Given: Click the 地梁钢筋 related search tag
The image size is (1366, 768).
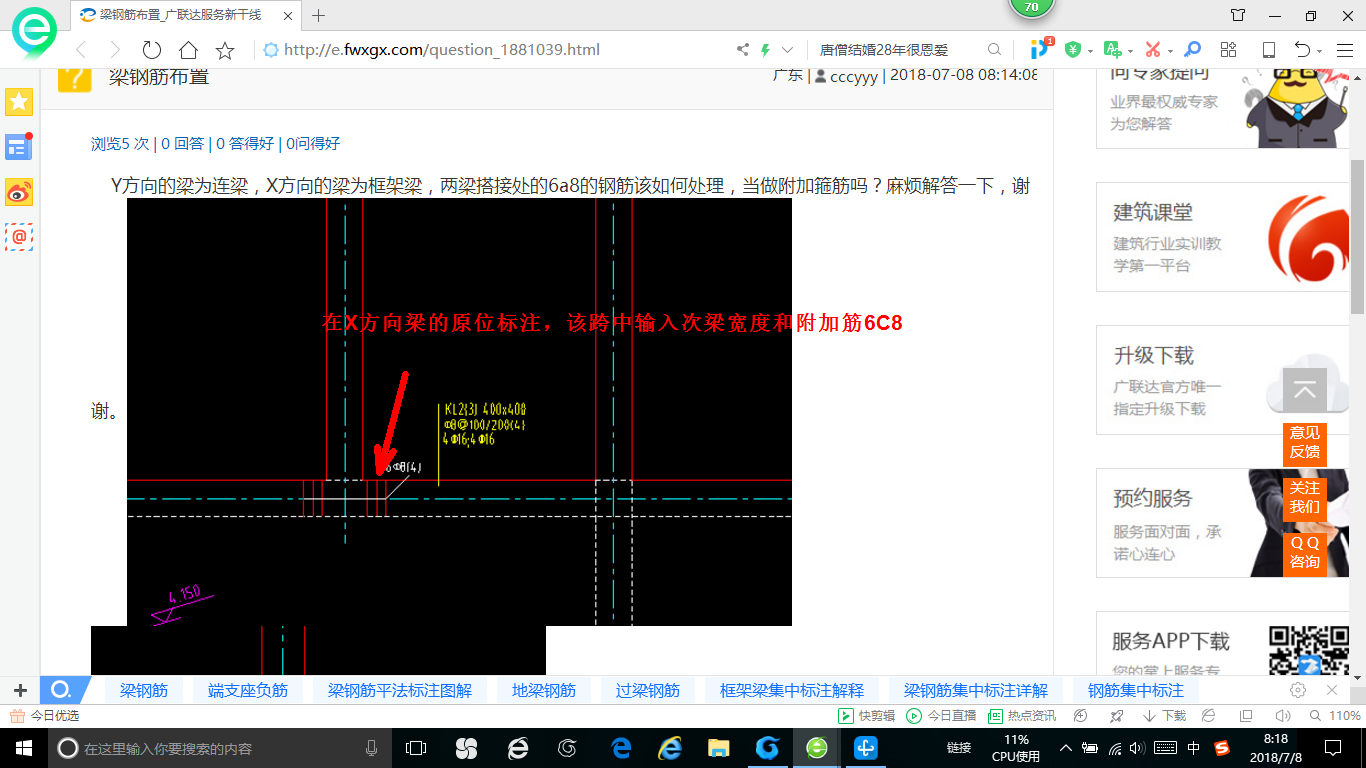Looking at the screenshot, I should (544, 690).
